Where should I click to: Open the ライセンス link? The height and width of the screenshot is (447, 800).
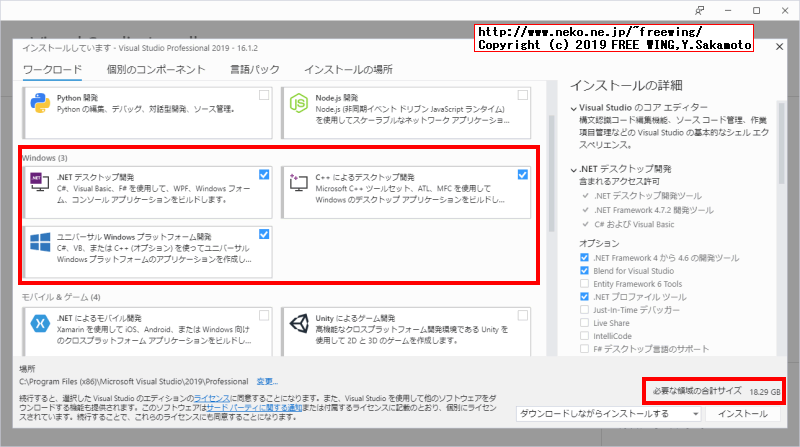[211, 398]
